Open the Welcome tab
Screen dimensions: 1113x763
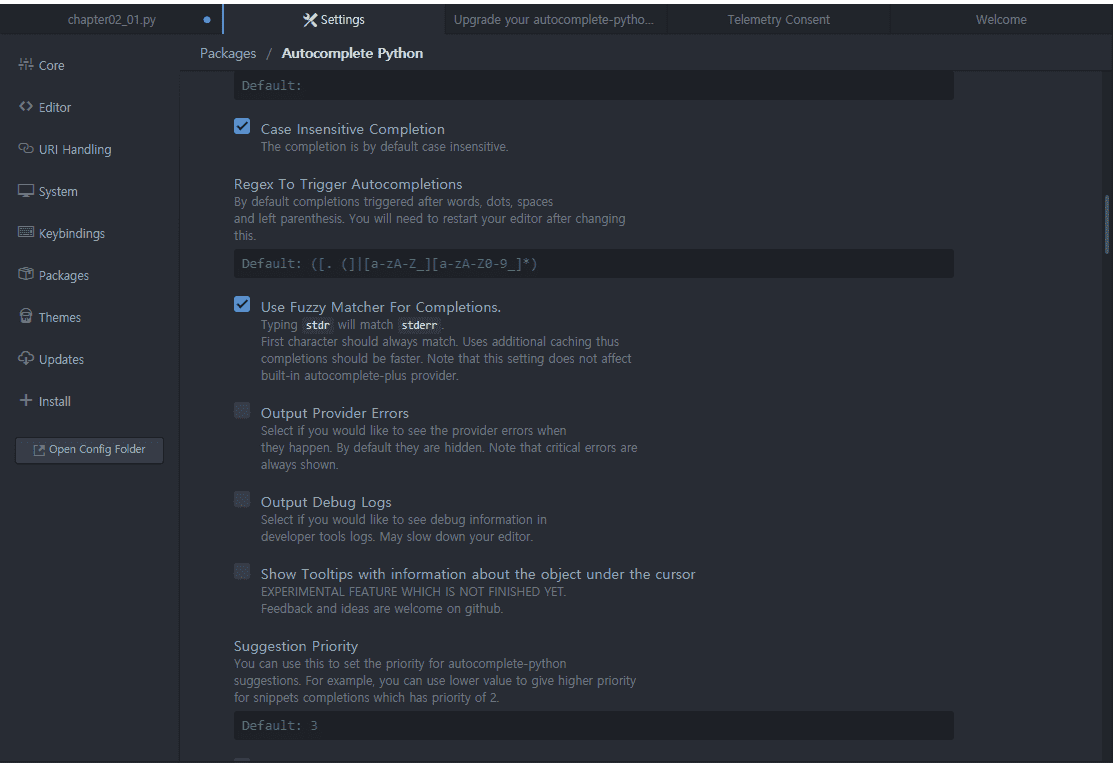(x=1001, y=20)
